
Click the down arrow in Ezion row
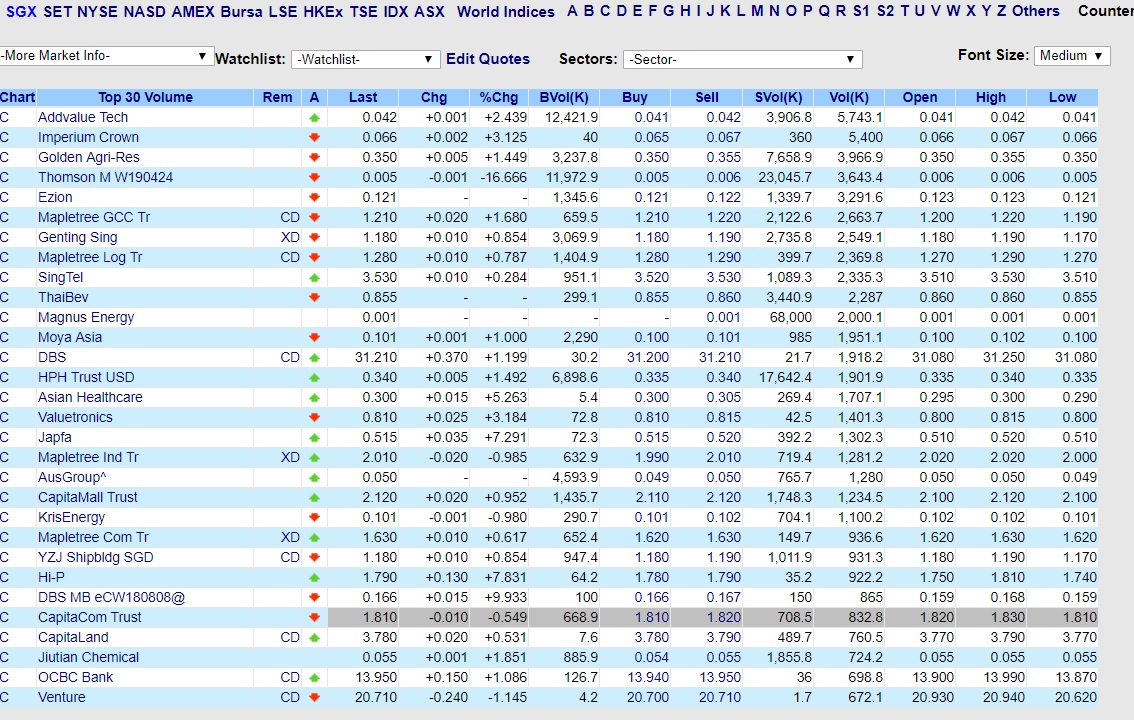(314, 197)
